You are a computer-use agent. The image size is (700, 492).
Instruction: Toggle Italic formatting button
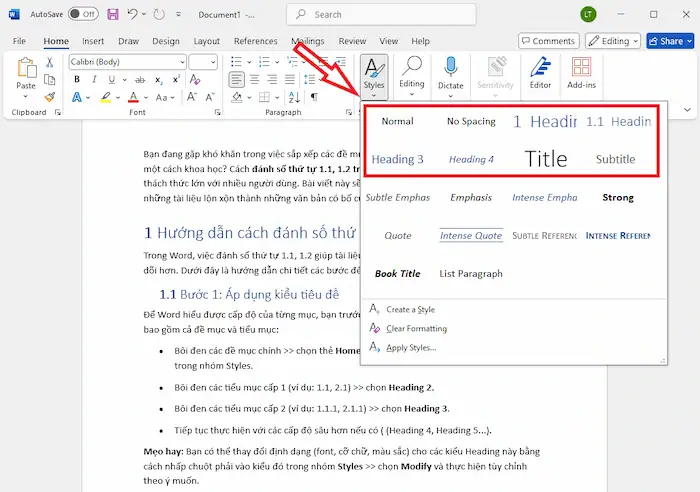(91, 79)
